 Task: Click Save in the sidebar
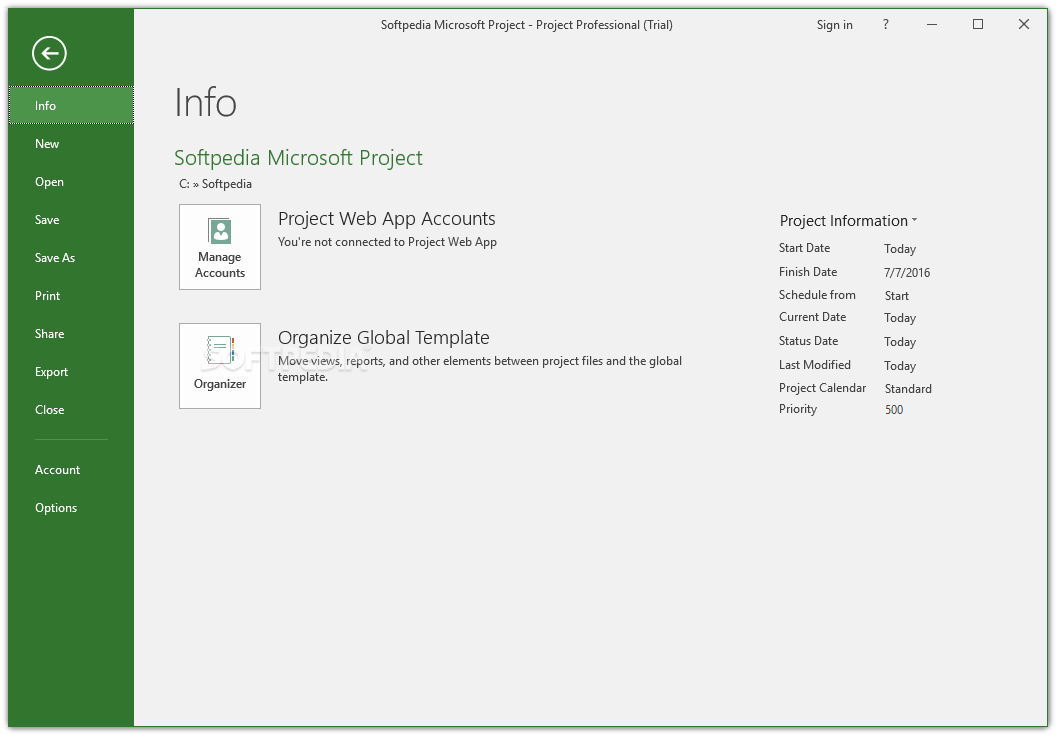71,220
